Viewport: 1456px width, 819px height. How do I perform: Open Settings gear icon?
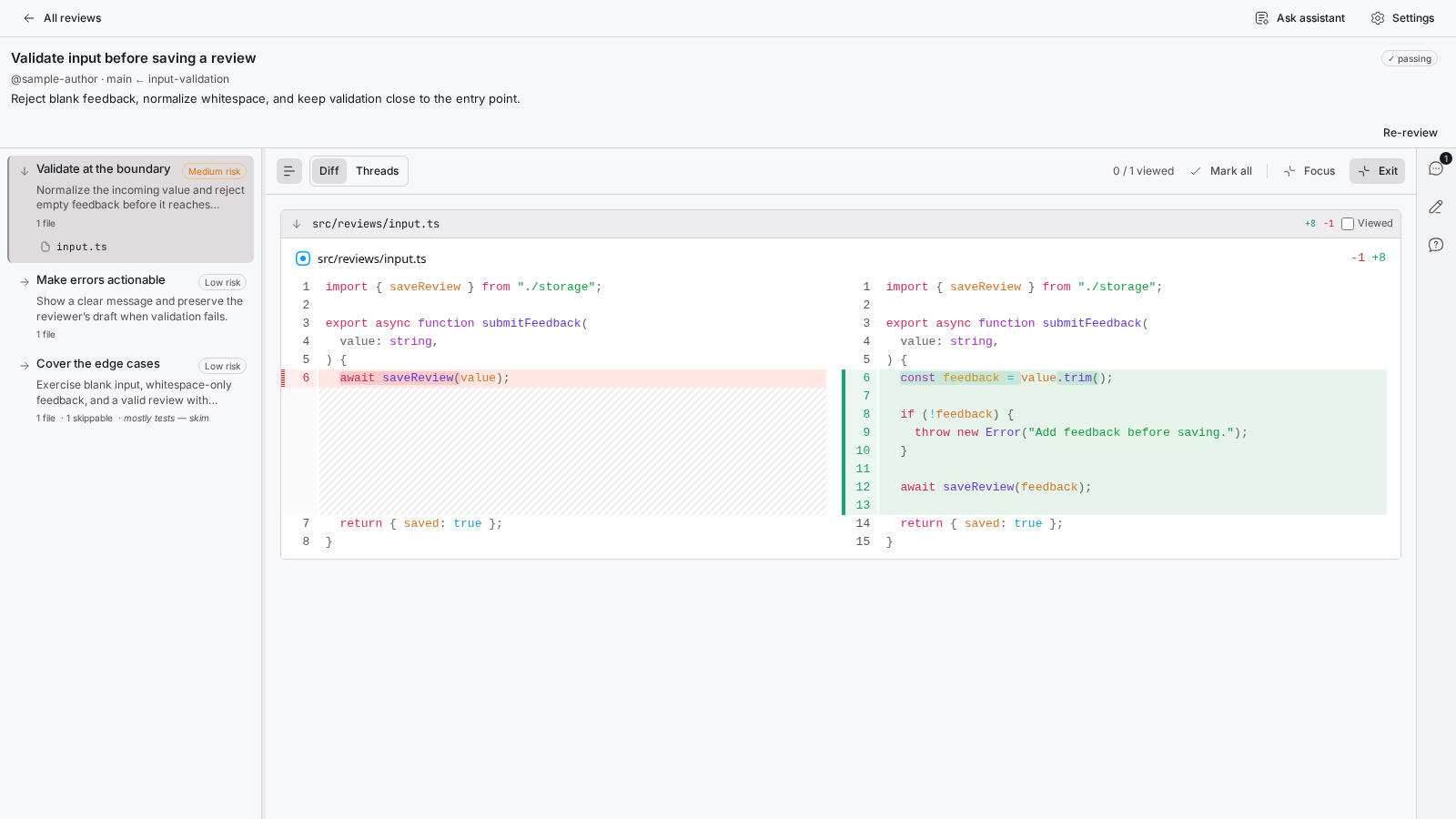[1378, 18]
